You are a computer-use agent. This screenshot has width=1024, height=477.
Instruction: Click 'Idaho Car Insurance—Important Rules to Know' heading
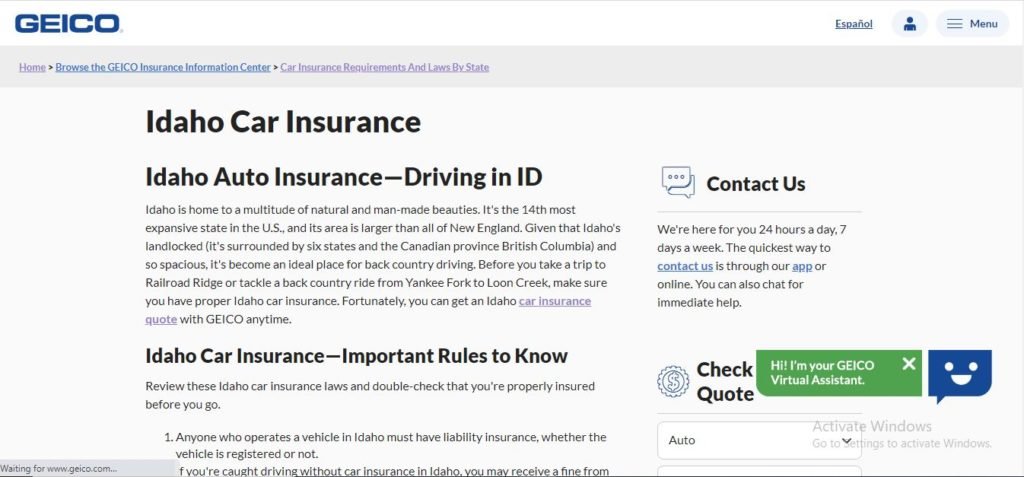tap(356, 356)
